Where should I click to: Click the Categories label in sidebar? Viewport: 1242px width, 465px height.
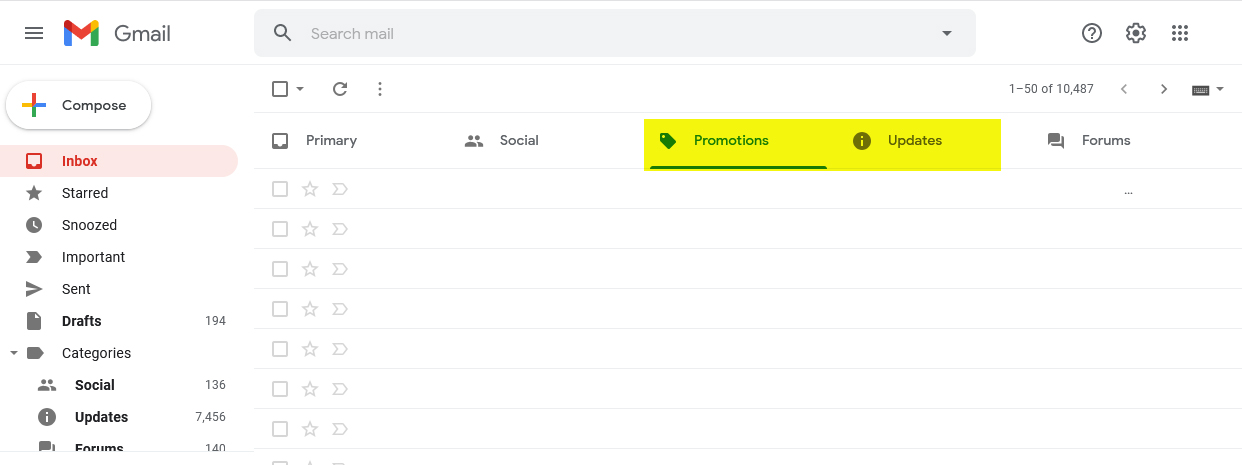tap(96, 353)
